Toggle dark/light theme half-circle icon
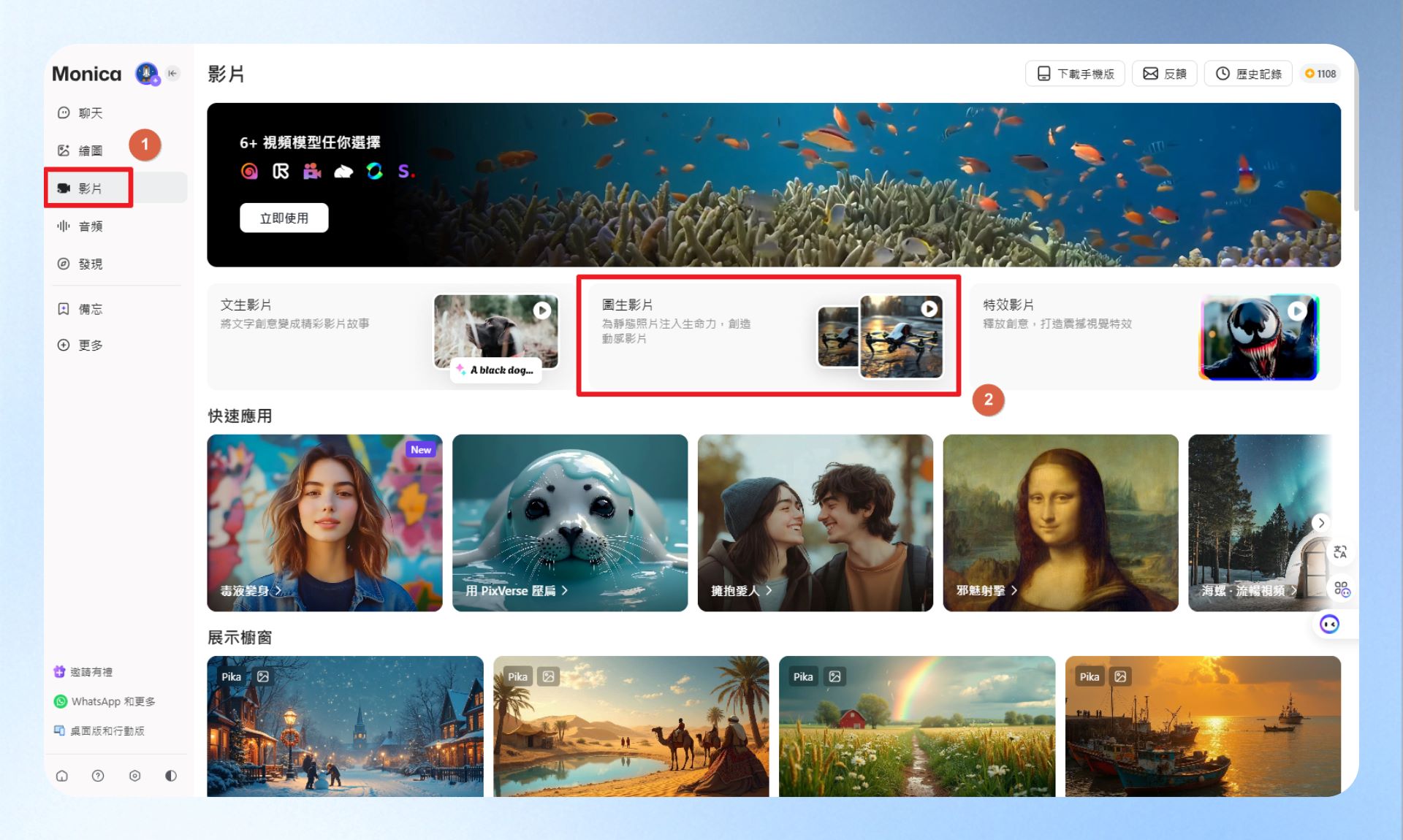1403x840 pixels. (x=171, y=776)
